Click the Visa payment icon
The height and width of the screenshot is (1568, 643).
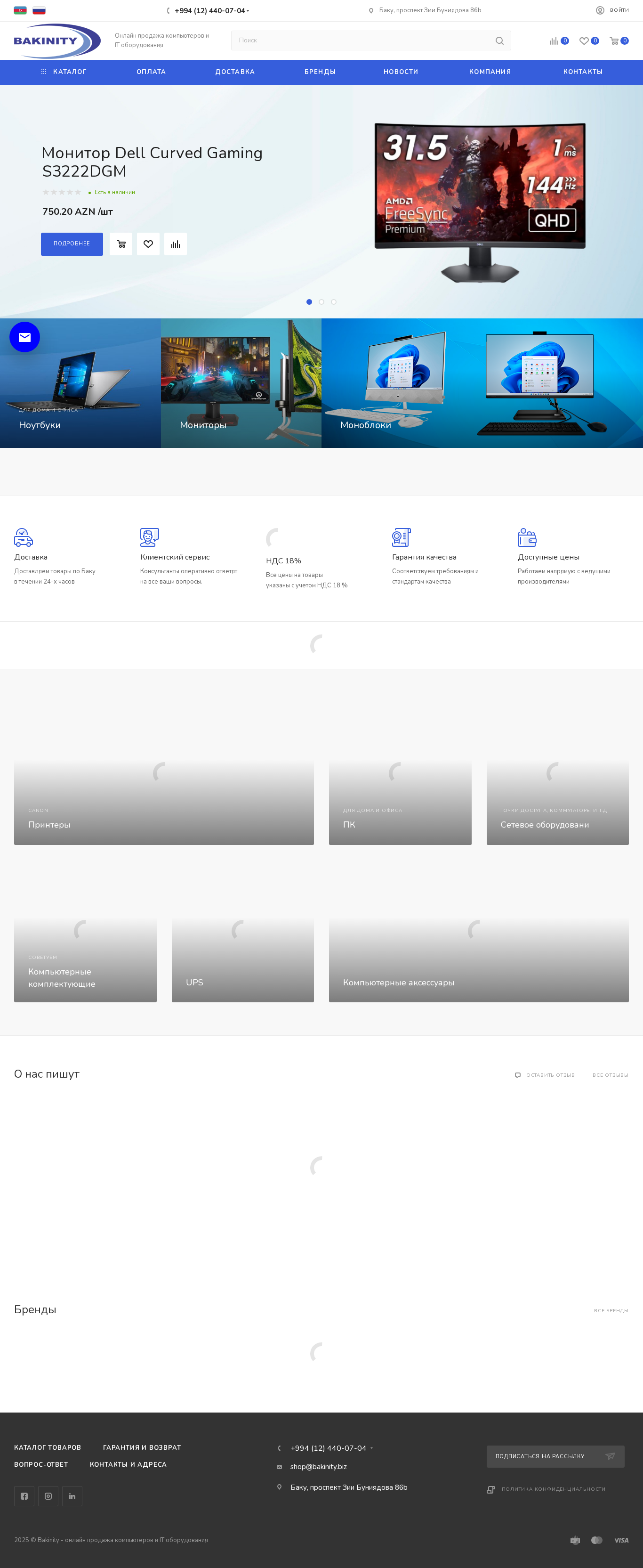coord(621,1541)
